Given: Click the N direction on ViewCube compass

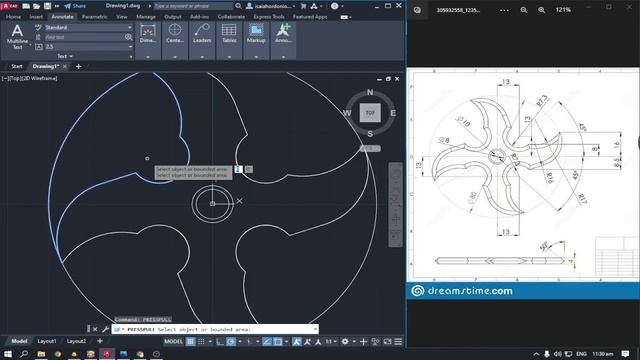Looking at the screenshot, I should pyautogui.click(x=370, y=92).
